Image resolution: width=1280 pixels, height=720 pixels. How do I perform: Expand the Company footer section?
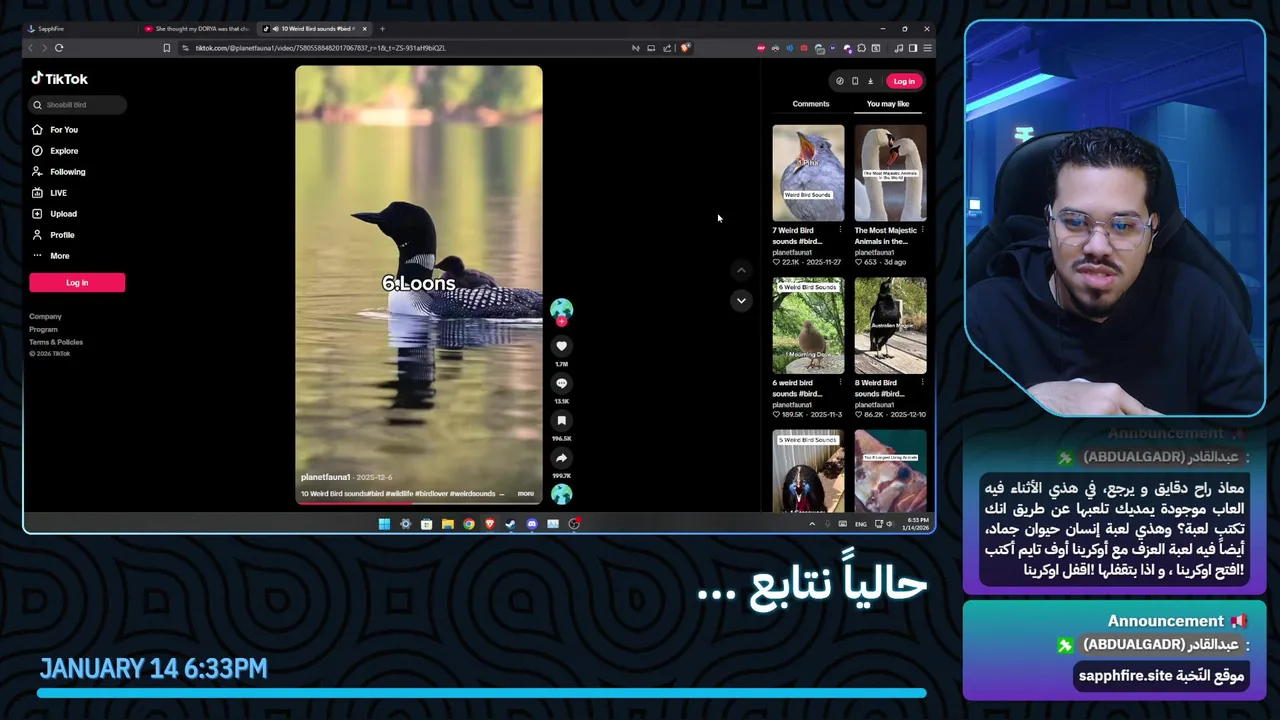(x=45, y=316)
